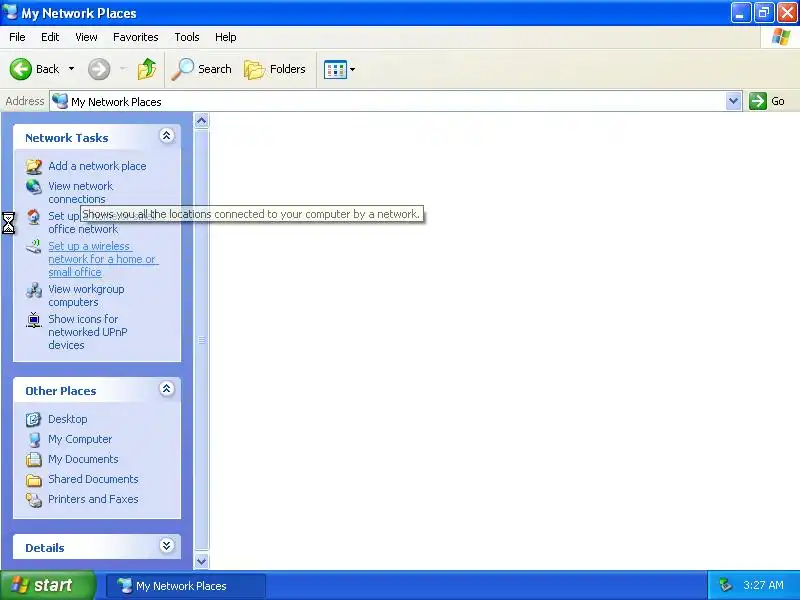Viewport: 800px width, 600px height.
Task: Open the File menu
Action: [x=17, y=37]
